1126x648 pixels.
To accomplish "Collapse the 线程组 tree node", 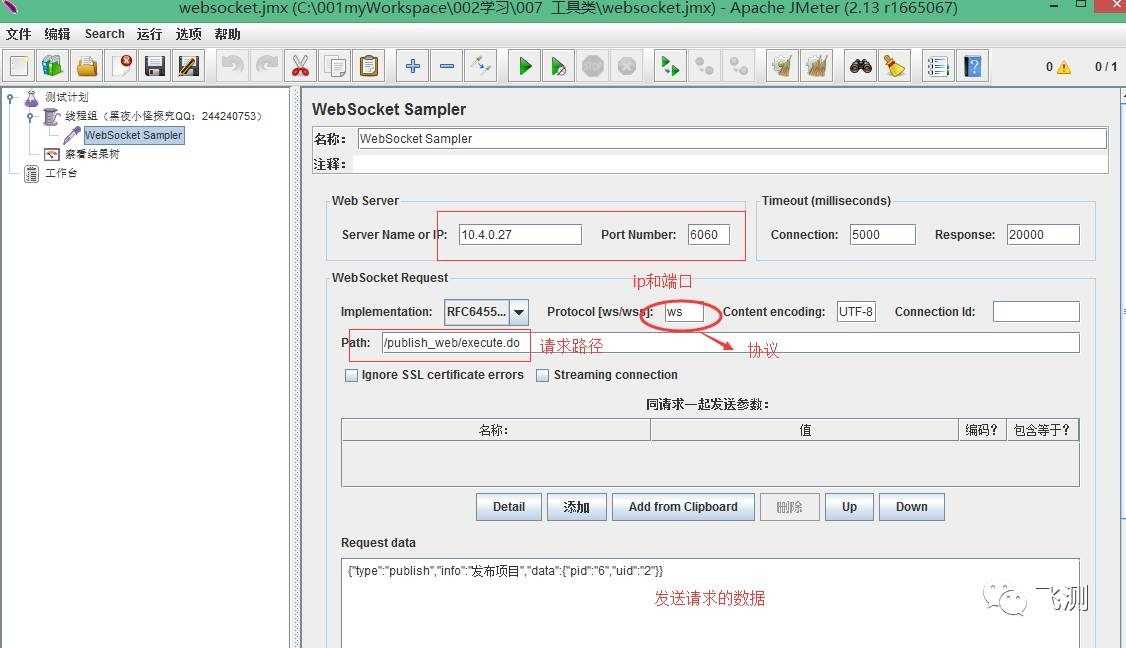I will point(29,116).
